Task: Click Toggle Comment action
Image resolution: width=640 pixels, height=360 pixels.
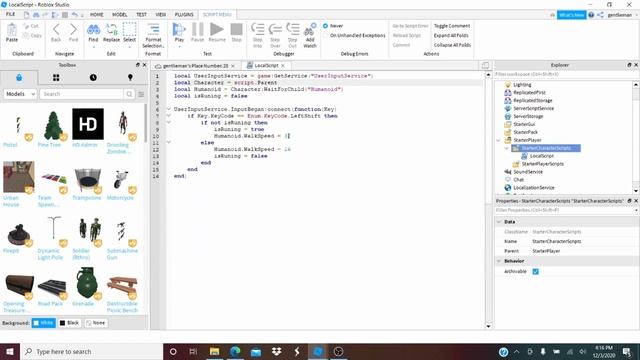Action: pos(452,26)
